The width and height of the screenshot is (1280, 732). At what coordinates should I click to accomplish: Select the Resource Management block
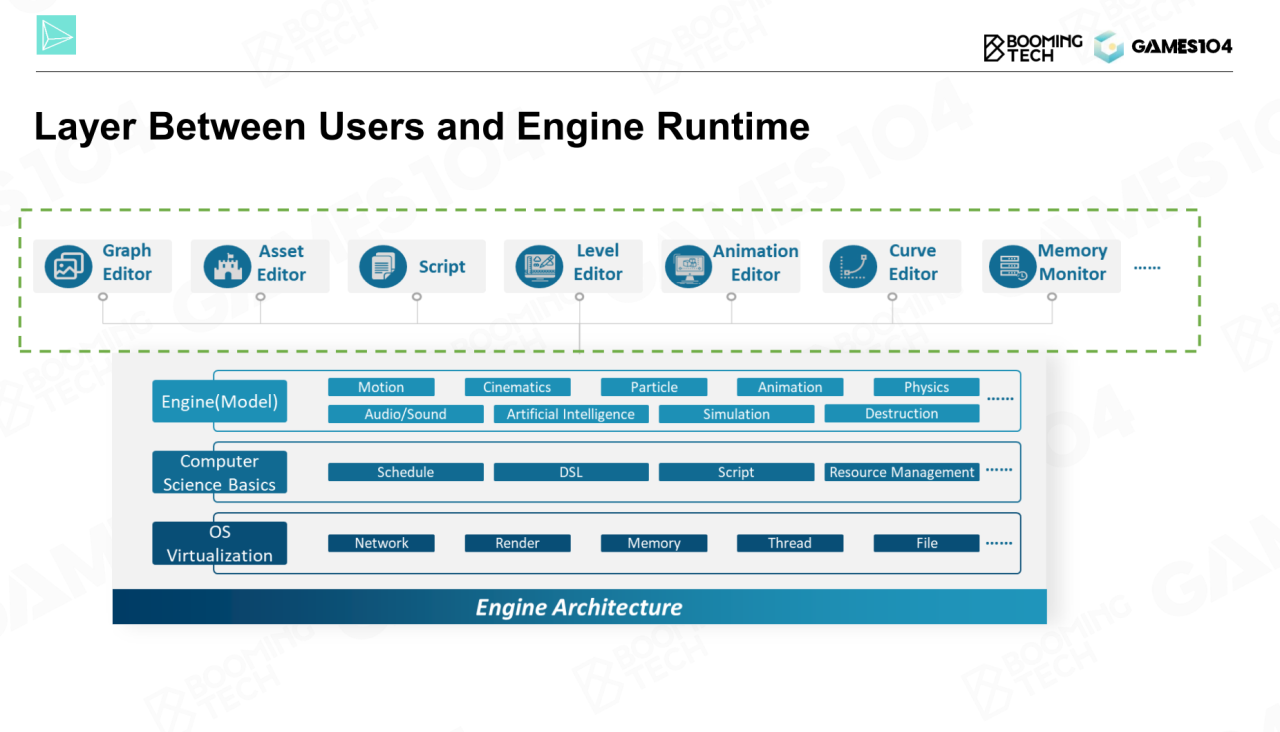coord(901,472)
